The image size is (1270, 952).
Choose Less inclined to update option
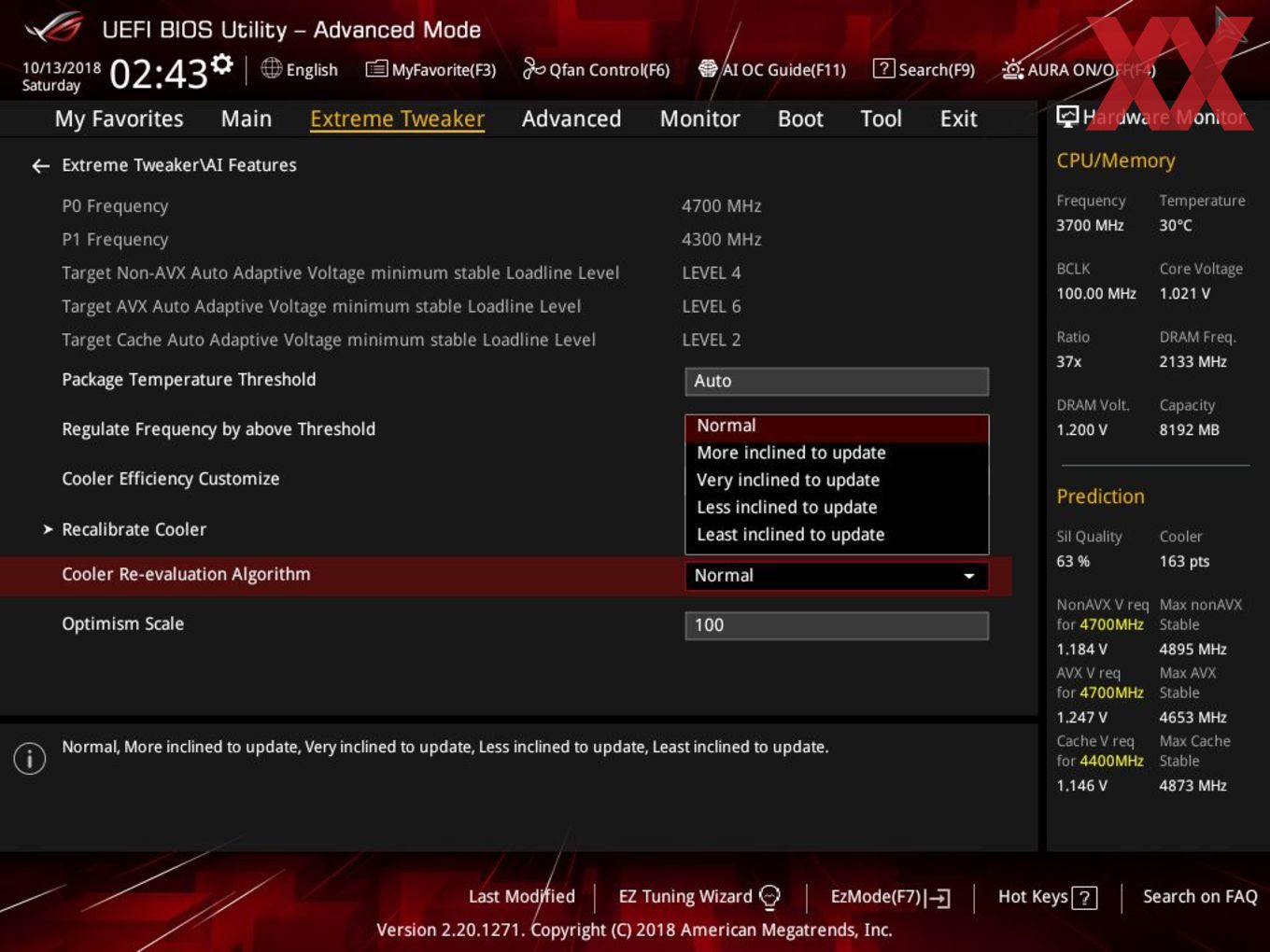[837, 507]
